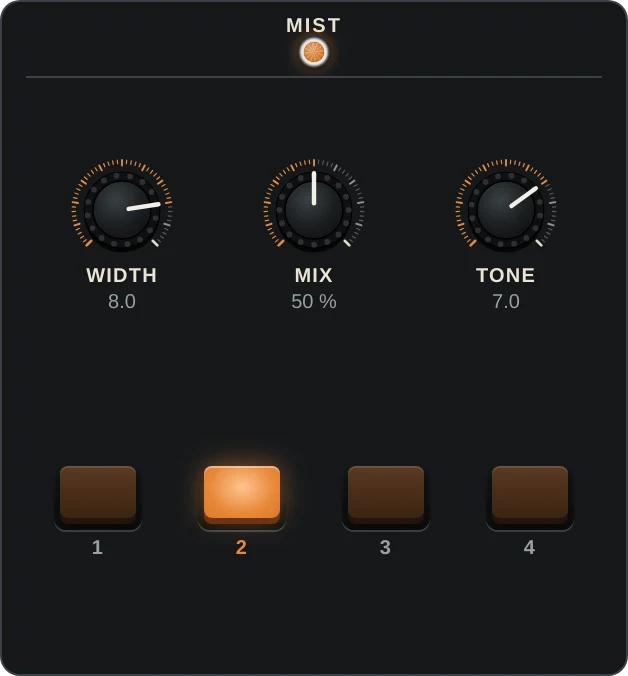The width and height of the screenshot is (628, 676).
Task: Click the TONE label
Action: pyautogui.click(x=506, y=275)
